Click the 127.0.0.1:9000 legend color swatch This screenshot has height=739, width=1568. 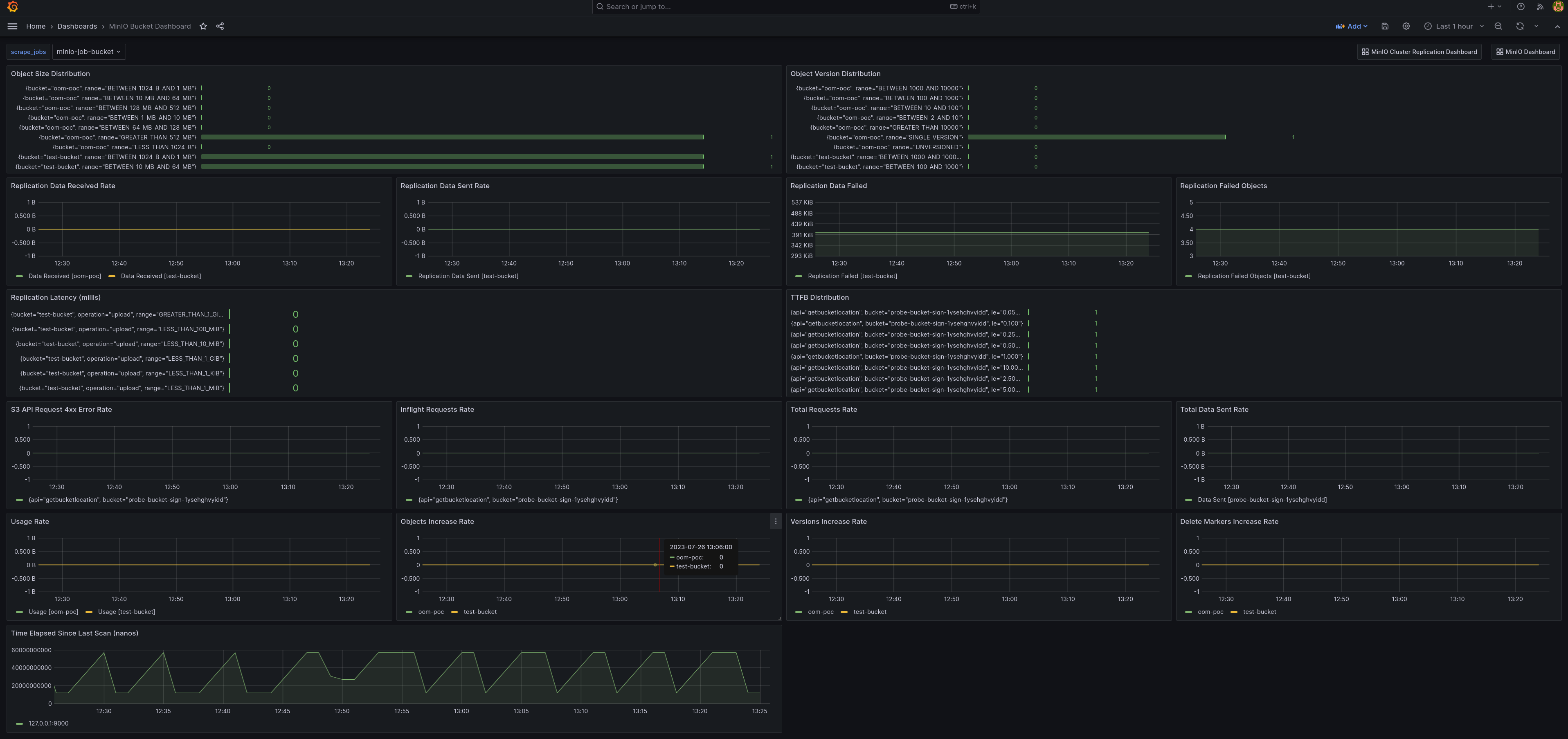[20, 723]
